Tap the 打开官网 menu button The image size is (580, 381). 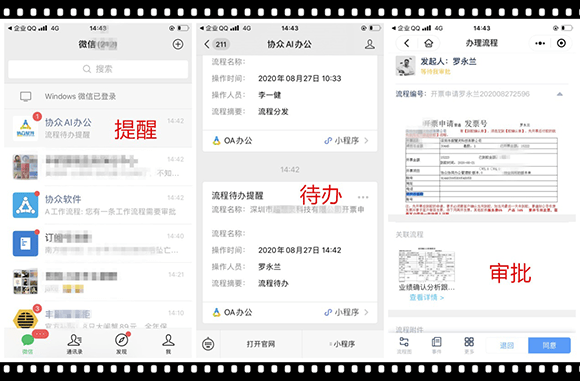[261, 344]
